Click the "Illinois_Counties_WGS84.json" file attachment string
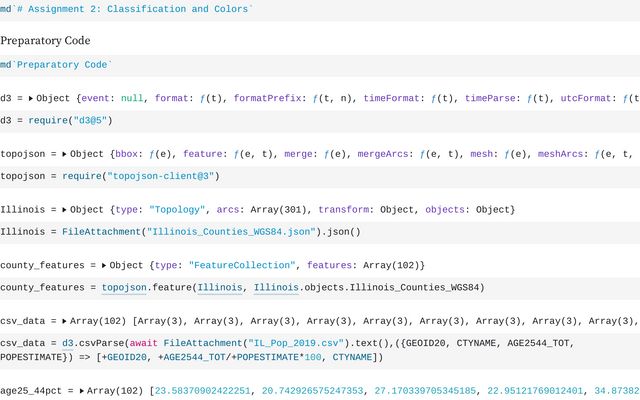 (231, 232)
